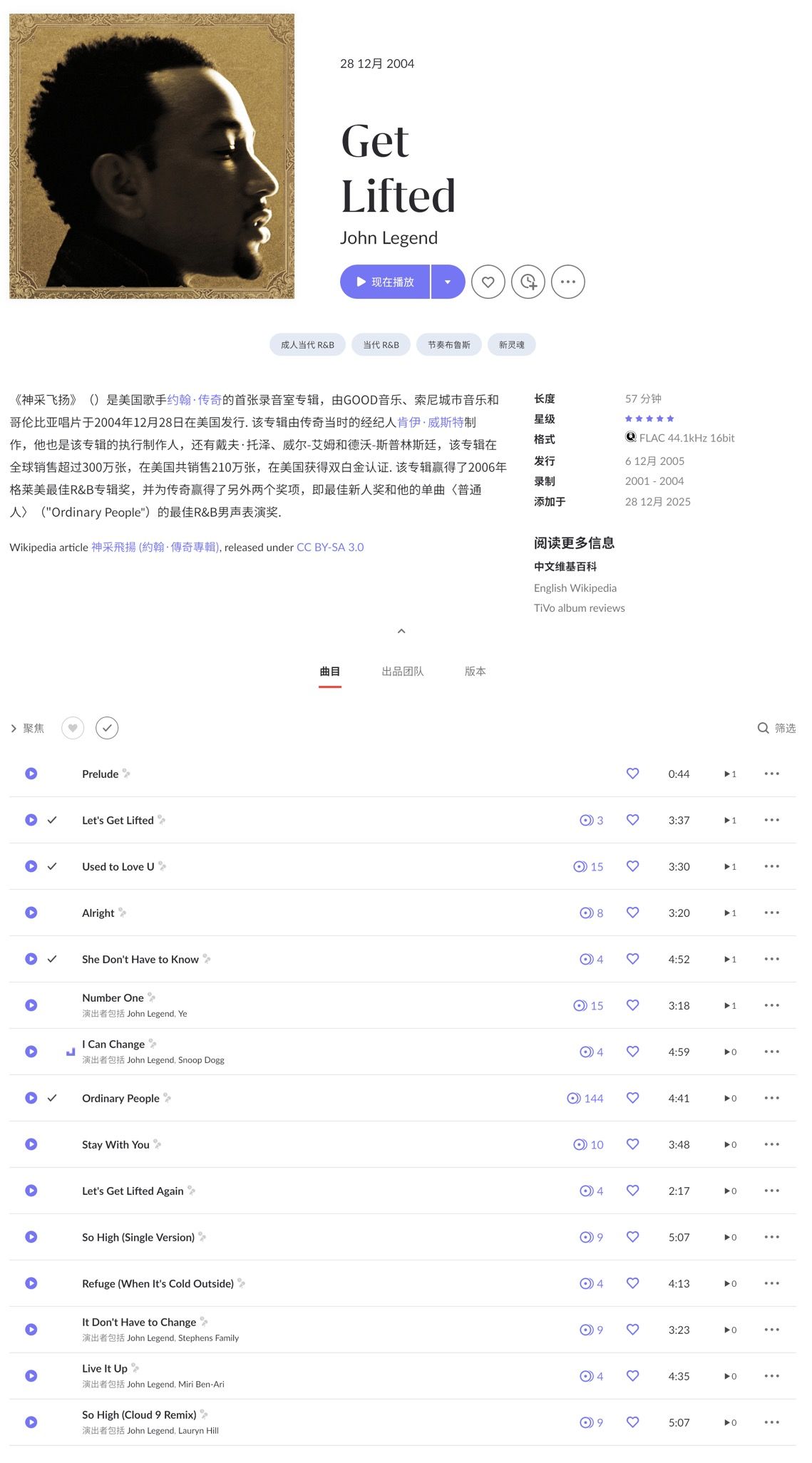Play the Stay With You track
812x1463 pixels.
(31, 1144)
